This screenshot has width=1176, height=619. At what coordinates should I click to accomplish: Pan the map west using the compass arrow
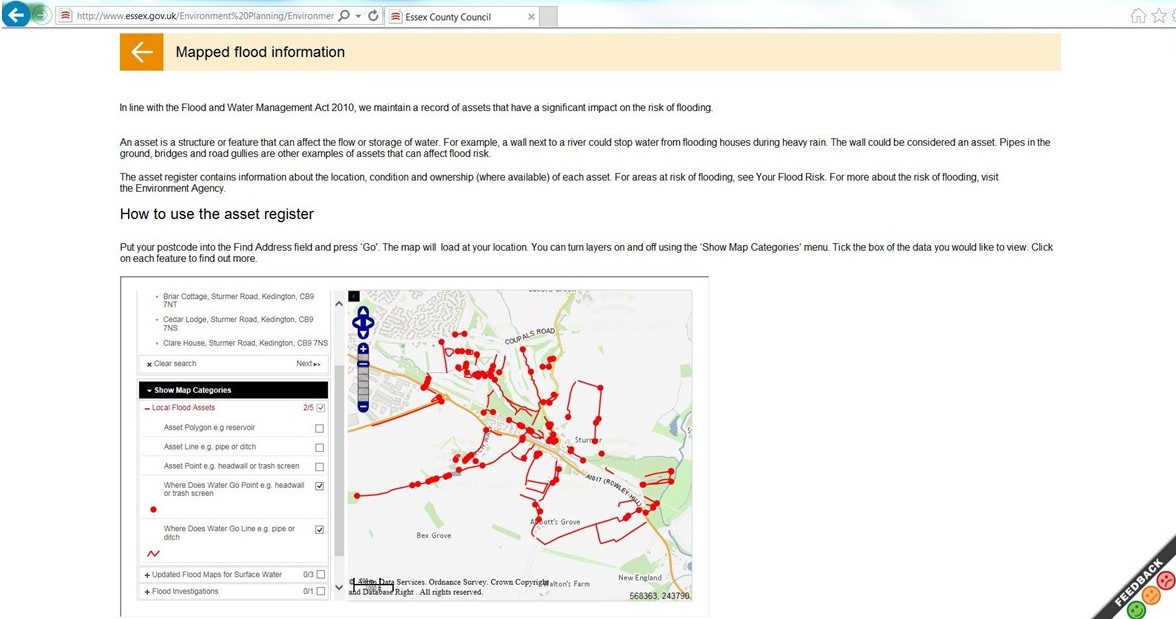(x=357, y=323)
